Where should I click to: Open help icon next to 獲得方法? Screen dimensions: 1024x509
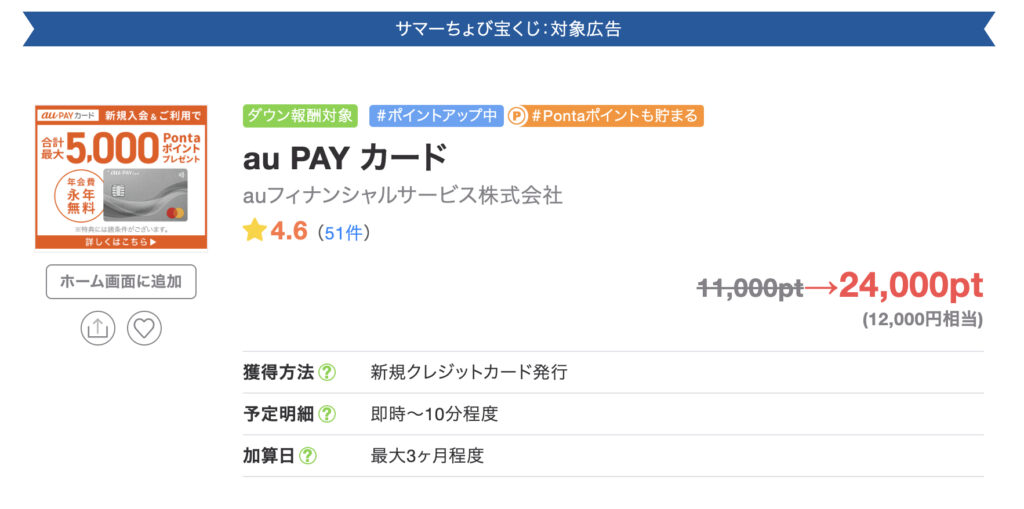pos(327,373)
